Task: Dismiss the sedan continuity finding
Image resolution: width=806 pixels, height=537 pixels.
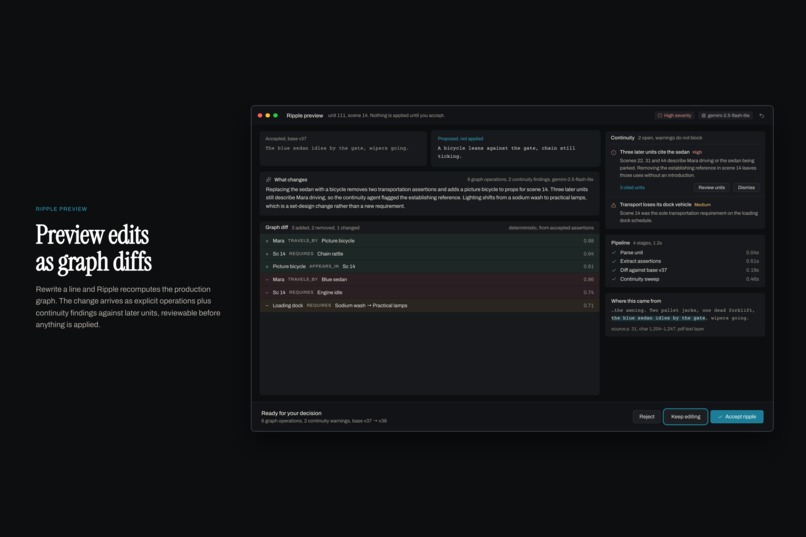Action: pos(746,188)
